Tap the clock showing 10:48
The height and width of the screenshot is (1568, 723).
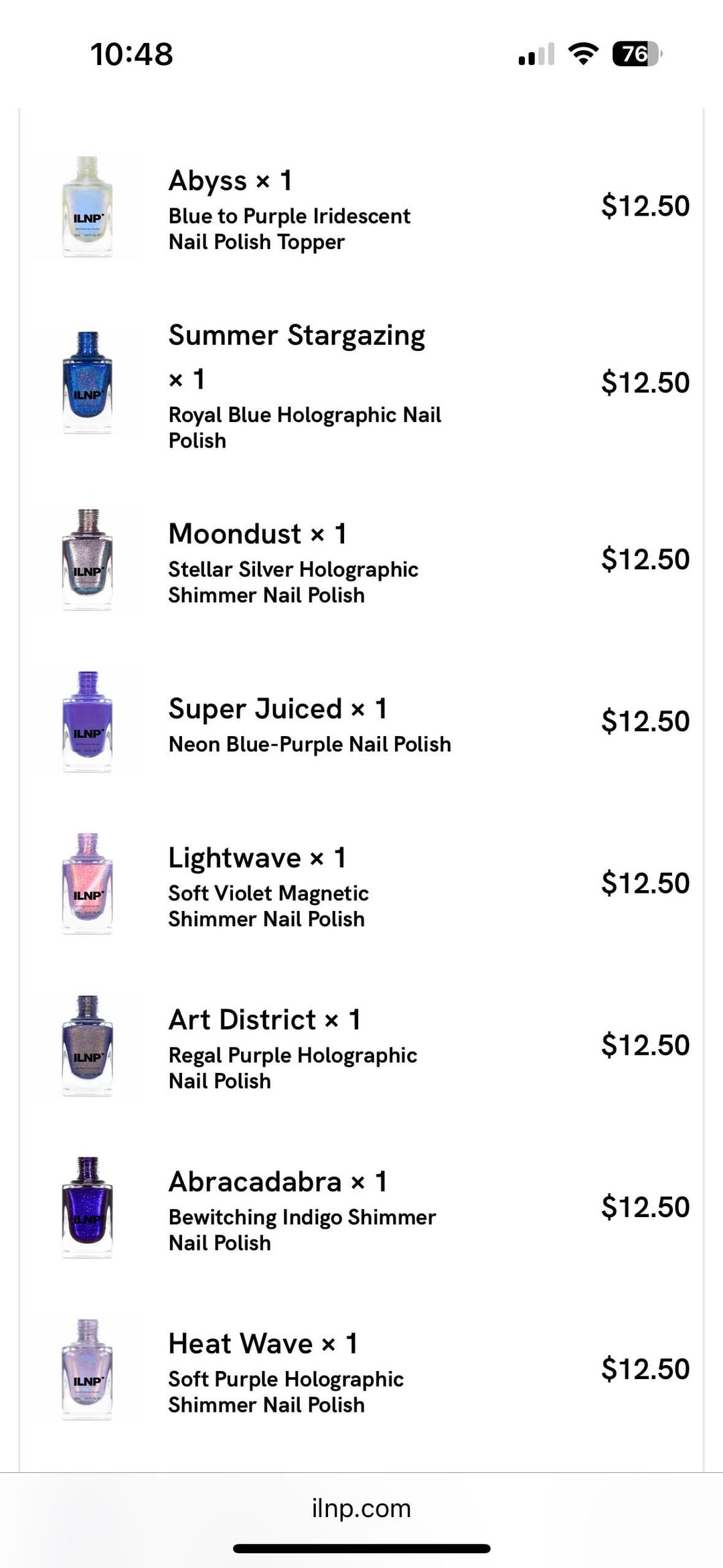click(132, 54)
